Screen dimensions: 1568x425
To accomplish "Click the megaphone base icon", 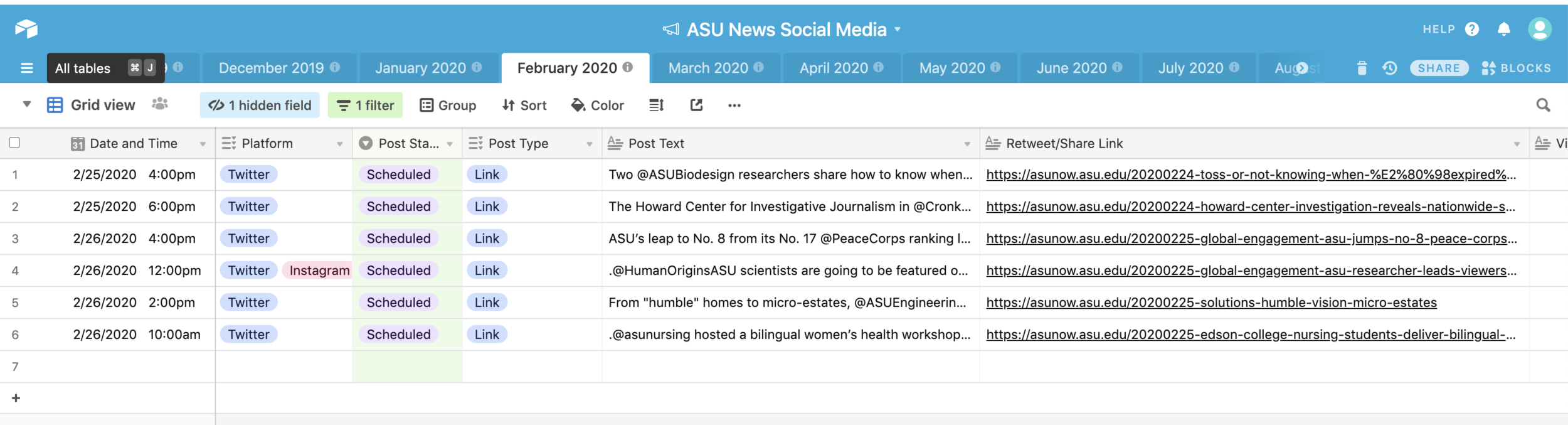I will tap(671, 30).
